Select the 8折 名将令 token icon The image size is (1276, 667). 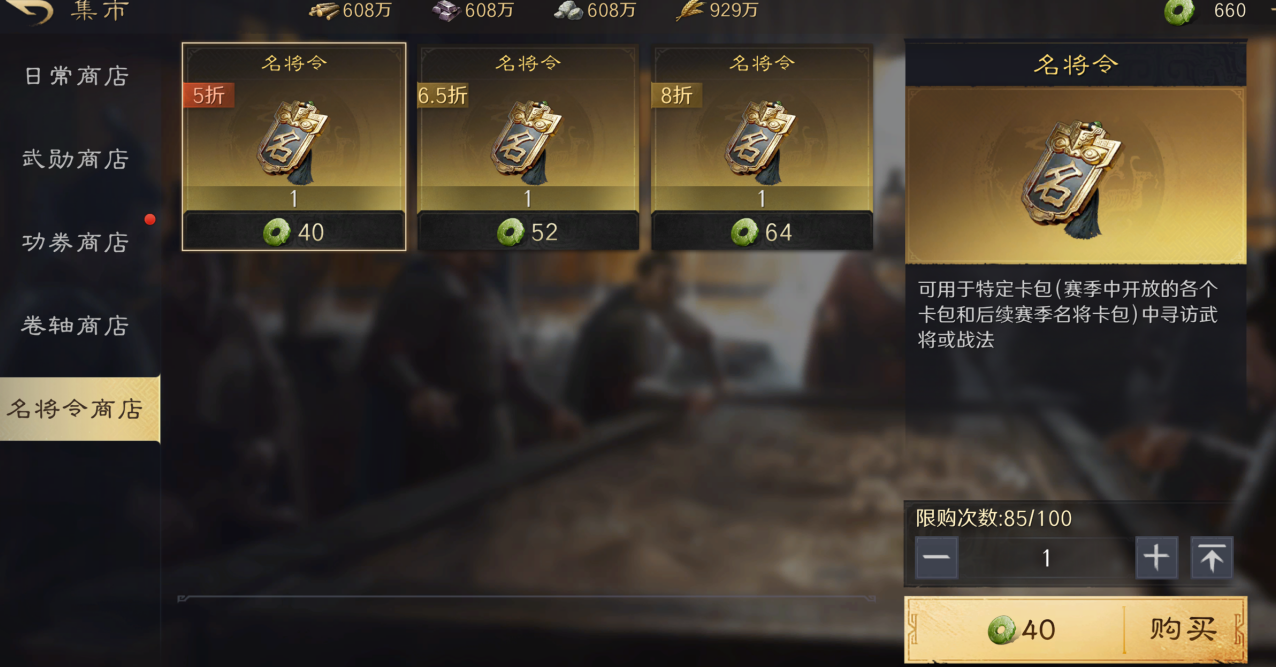pyautogui.click(x=761, y=144)
